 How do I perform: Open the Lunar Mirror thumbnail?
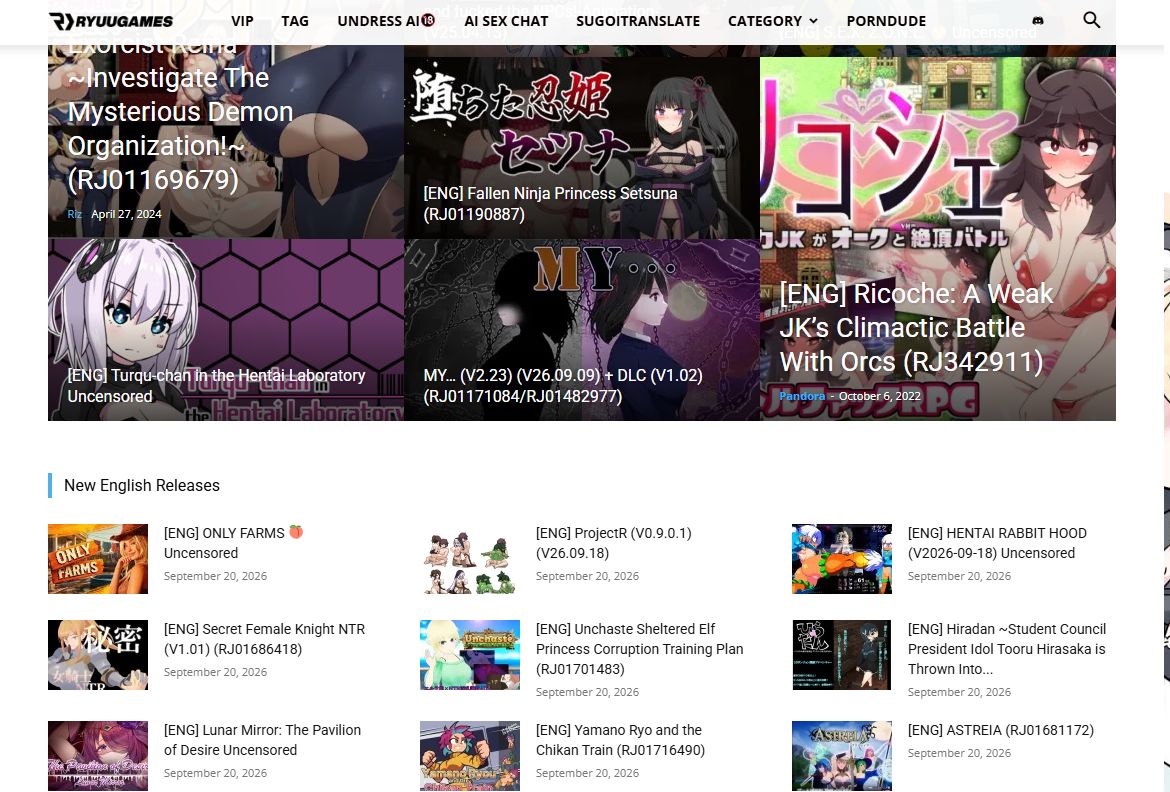tap(98, 755)
